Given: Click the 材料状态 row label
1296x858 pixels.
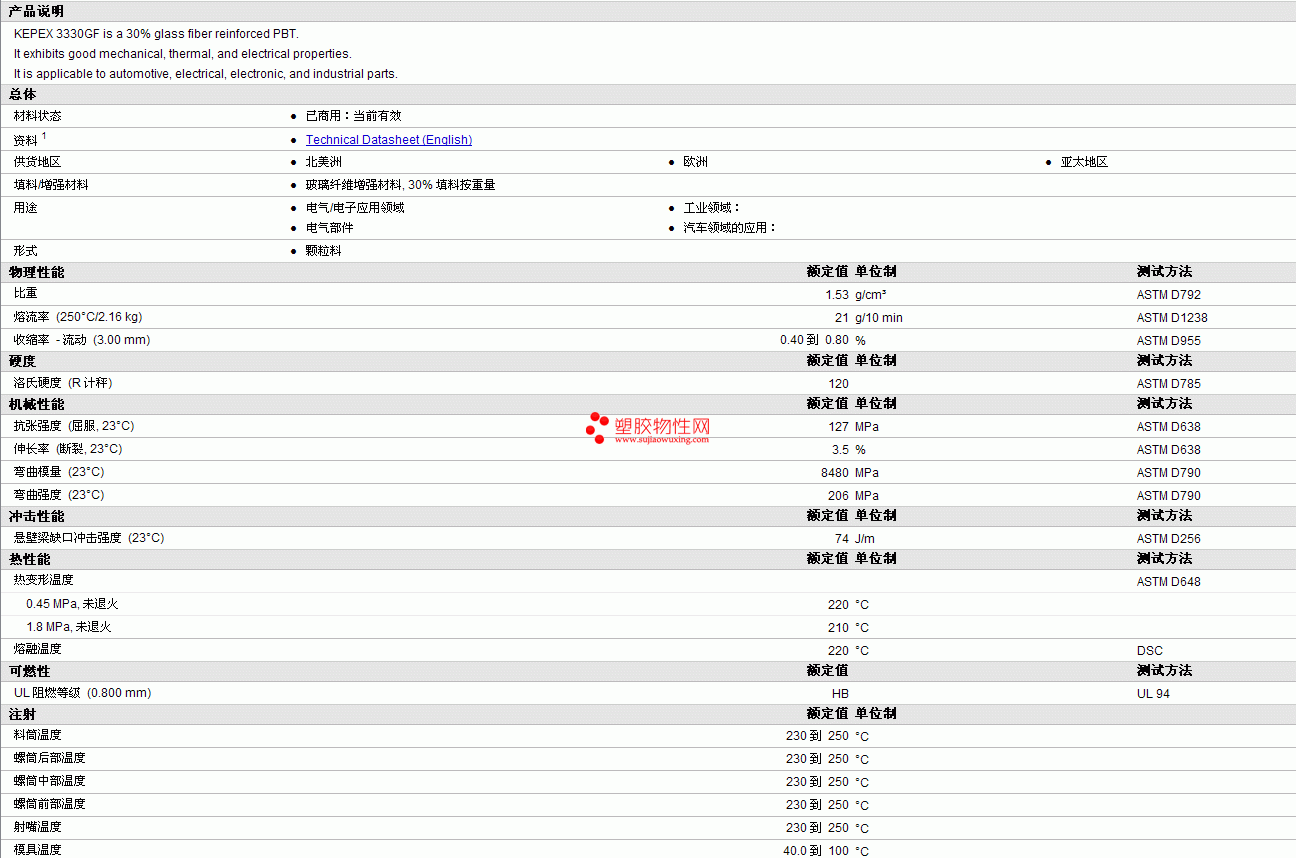Looking at the screenshot, I should coord(37,116).
